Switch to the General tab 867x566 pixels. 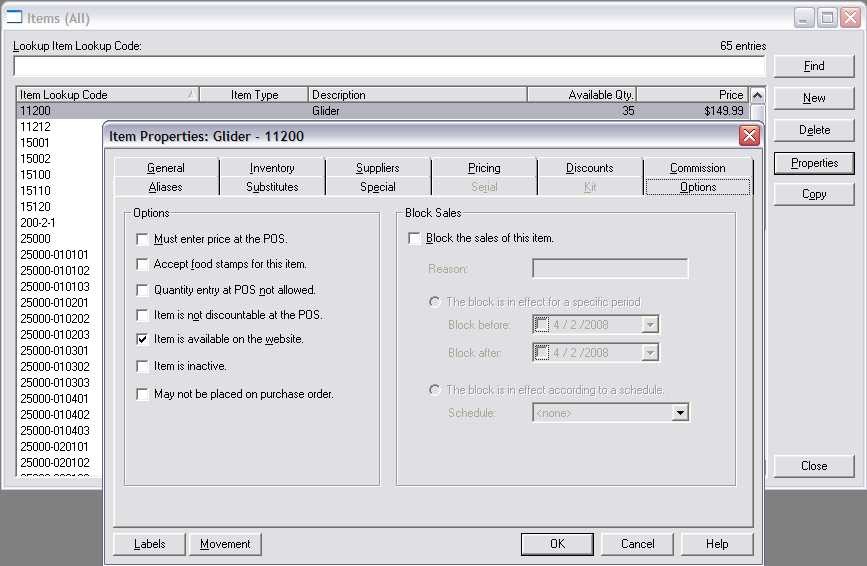point(166,167)
